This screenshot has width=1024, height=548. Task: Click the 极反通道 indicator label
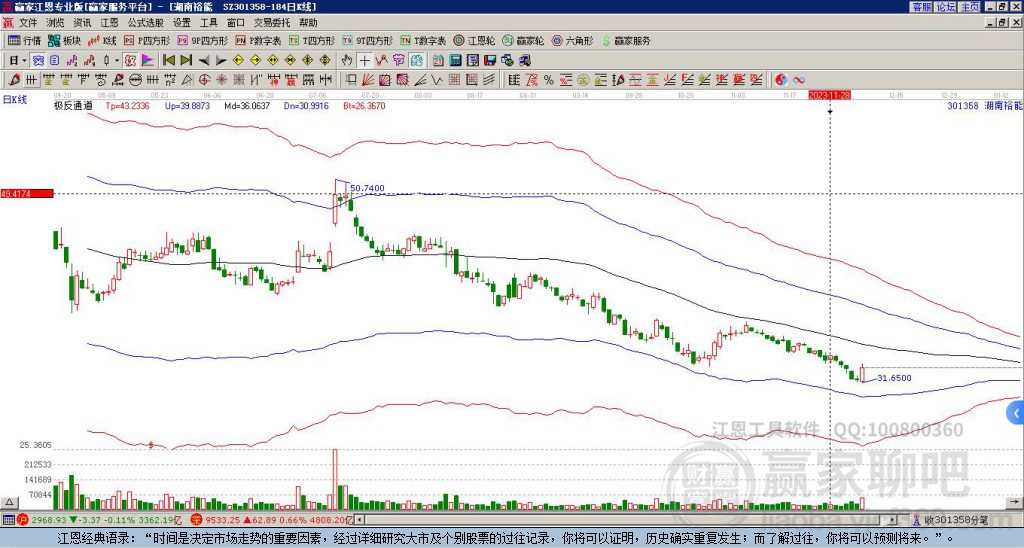click(73, 105)
